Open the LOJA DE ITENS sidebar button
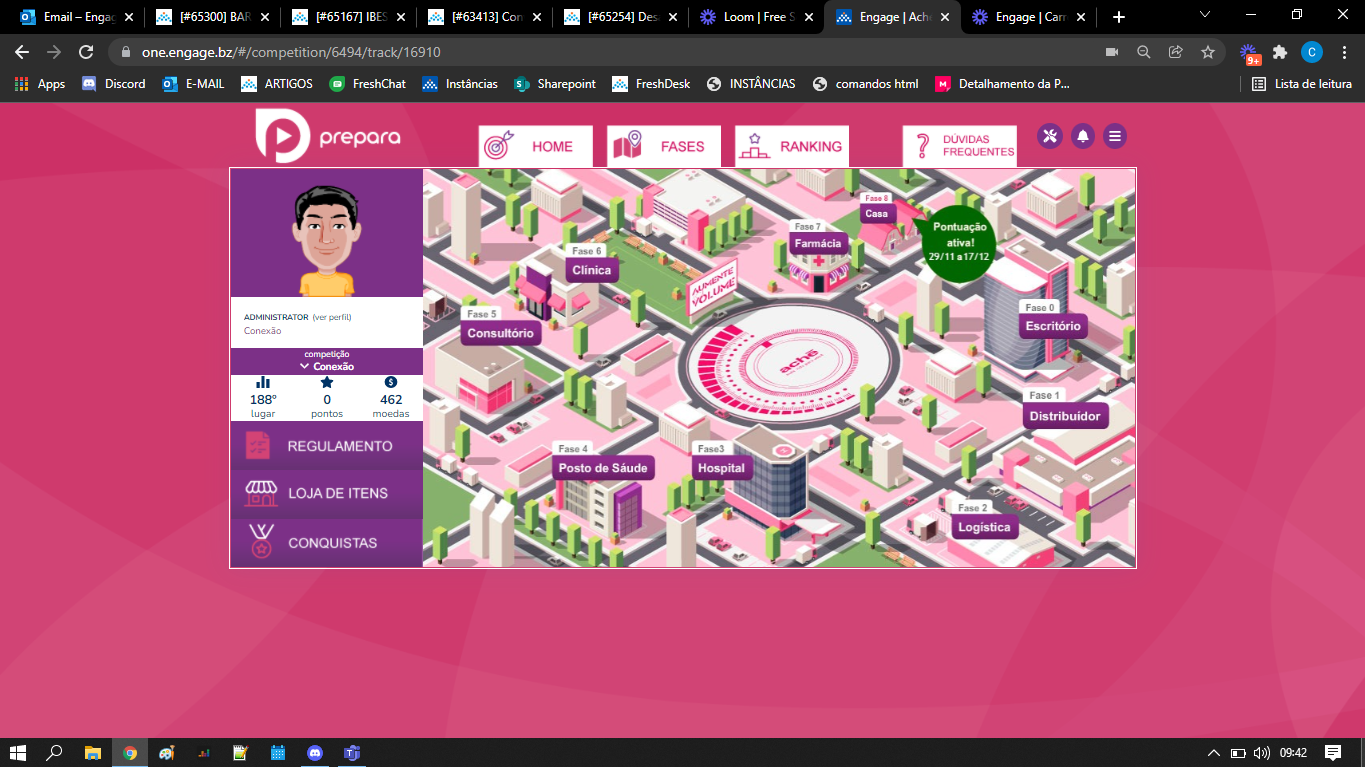Viewport: 1365px width, 767px height. pos(327,493)
